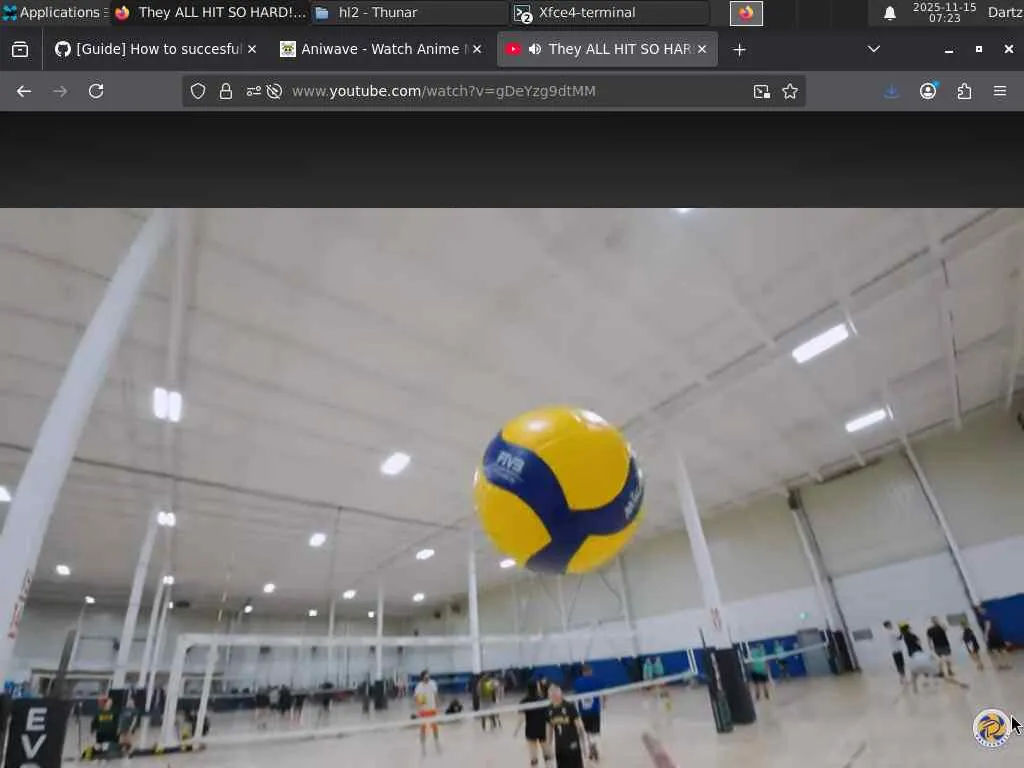Click the Firefox workspace thumbnail in the panel
1024x768 pixels.
coord(746,13)
